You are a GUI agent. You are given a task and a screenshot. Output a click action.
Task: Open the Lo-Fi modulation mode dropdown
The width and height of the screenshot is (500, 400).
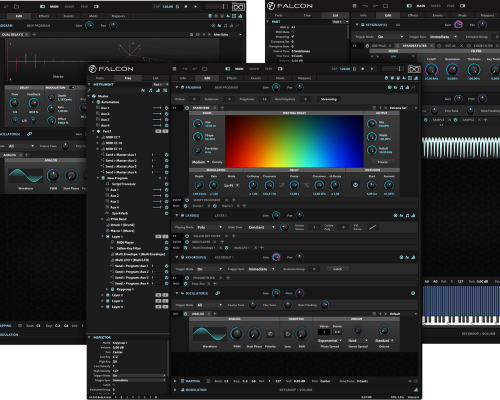pyautogui.click(x=231, y=185)
